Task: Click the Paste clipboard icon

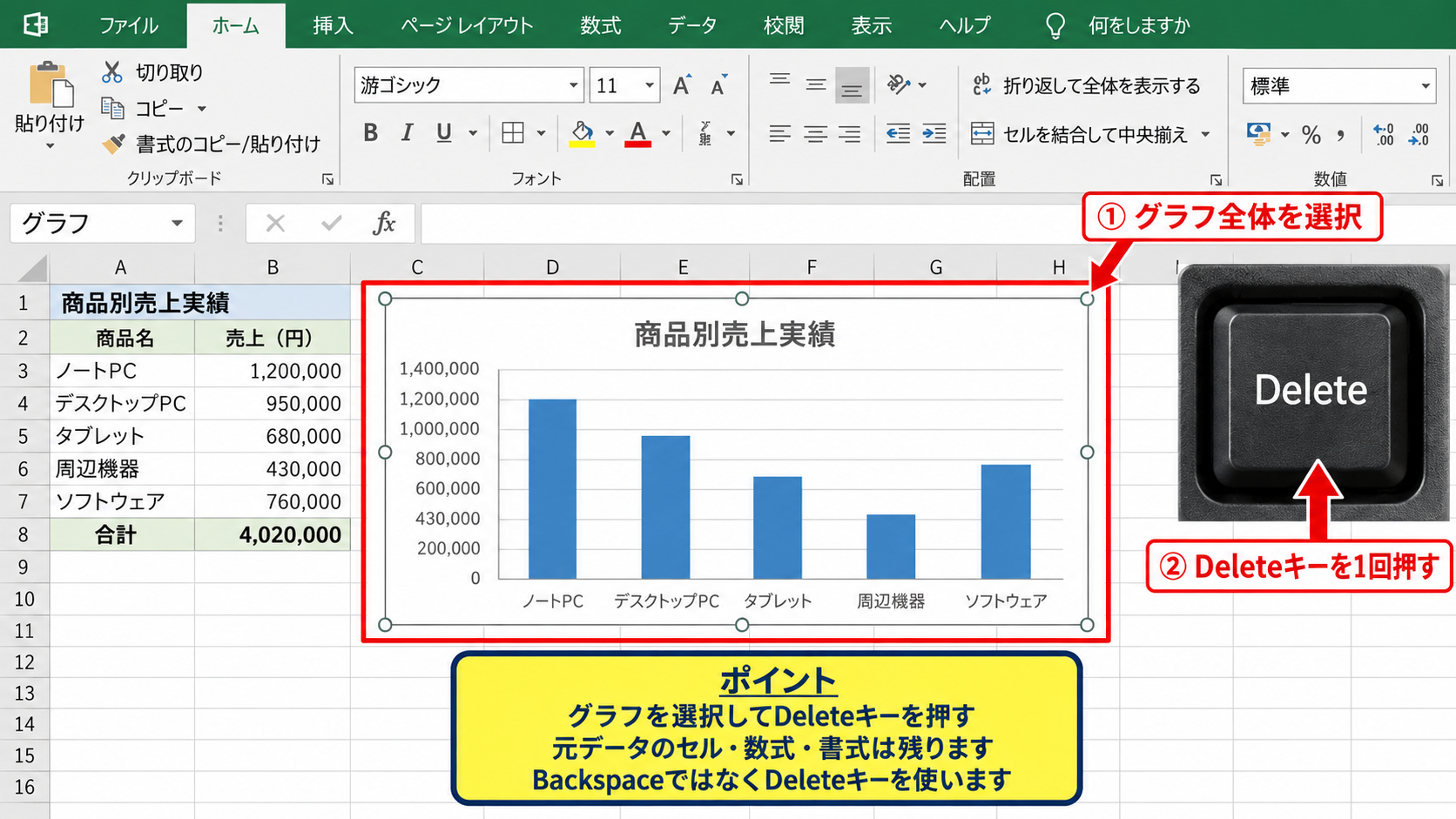Action: coord(51,85)
